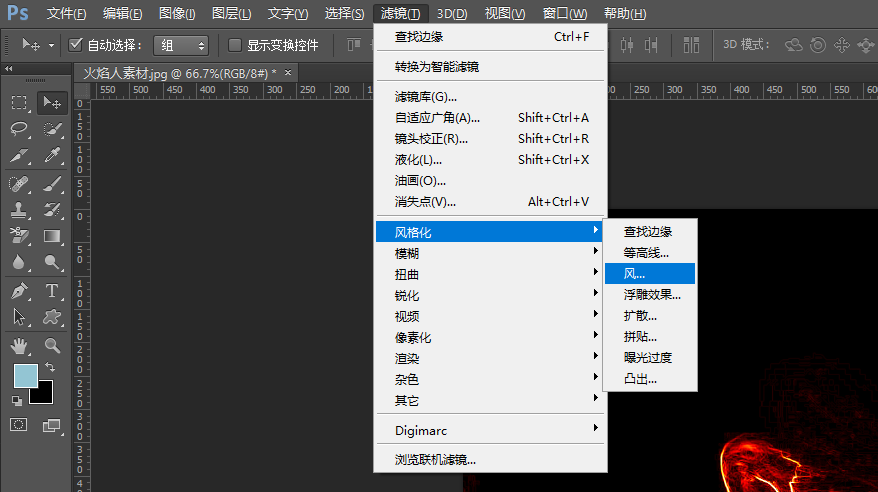Open the Move tool preset picker arrow
The image size is (878, 492).
click(x=51, y=45)
